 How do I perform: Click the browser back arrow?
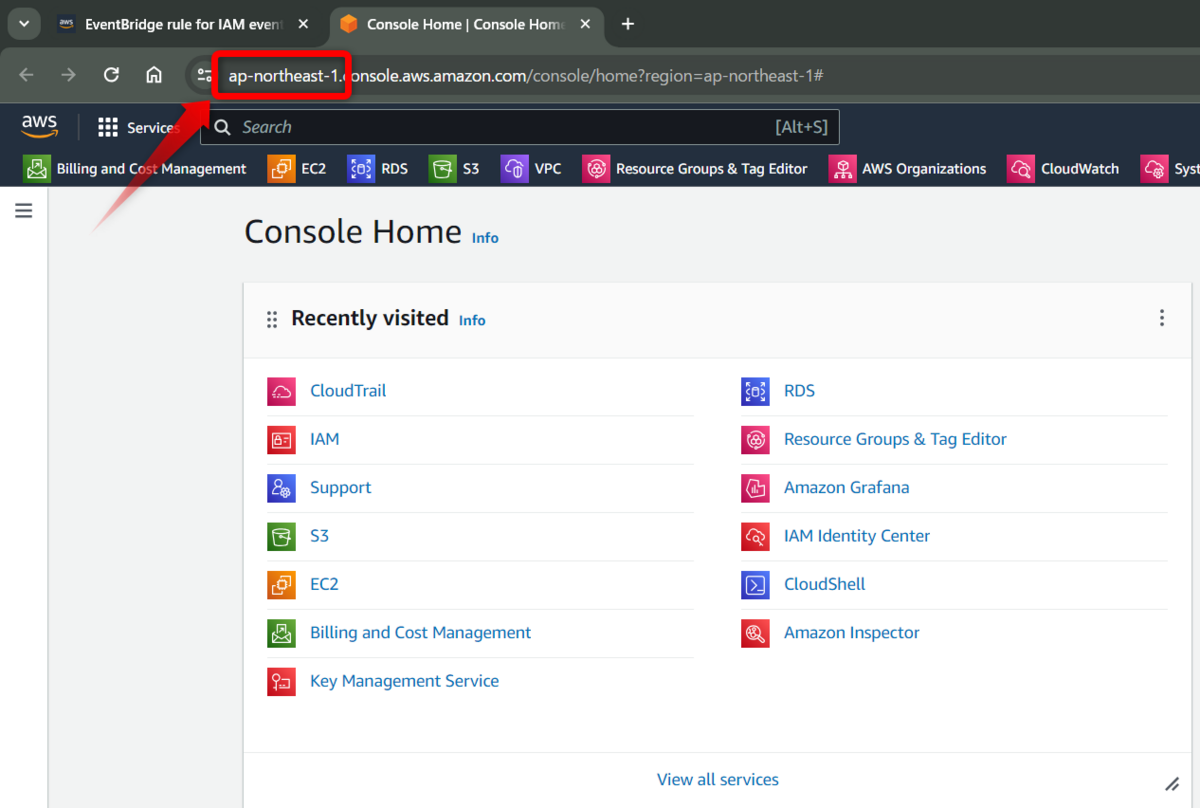click(26, 75)
